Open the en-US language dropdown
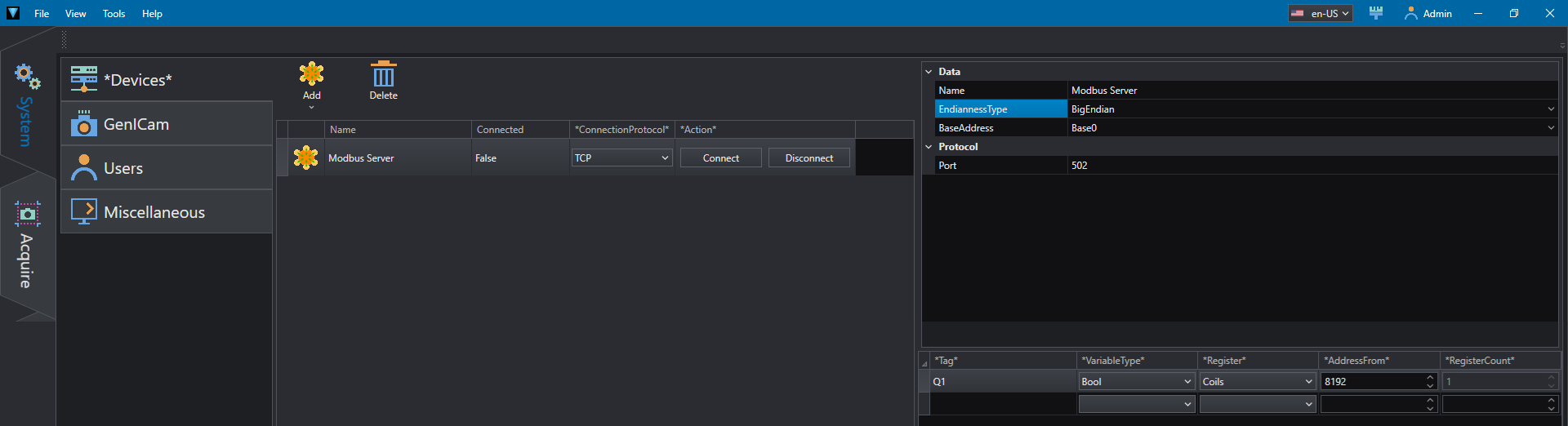Screen dimensions: 1568x426 pos(1321,13)
